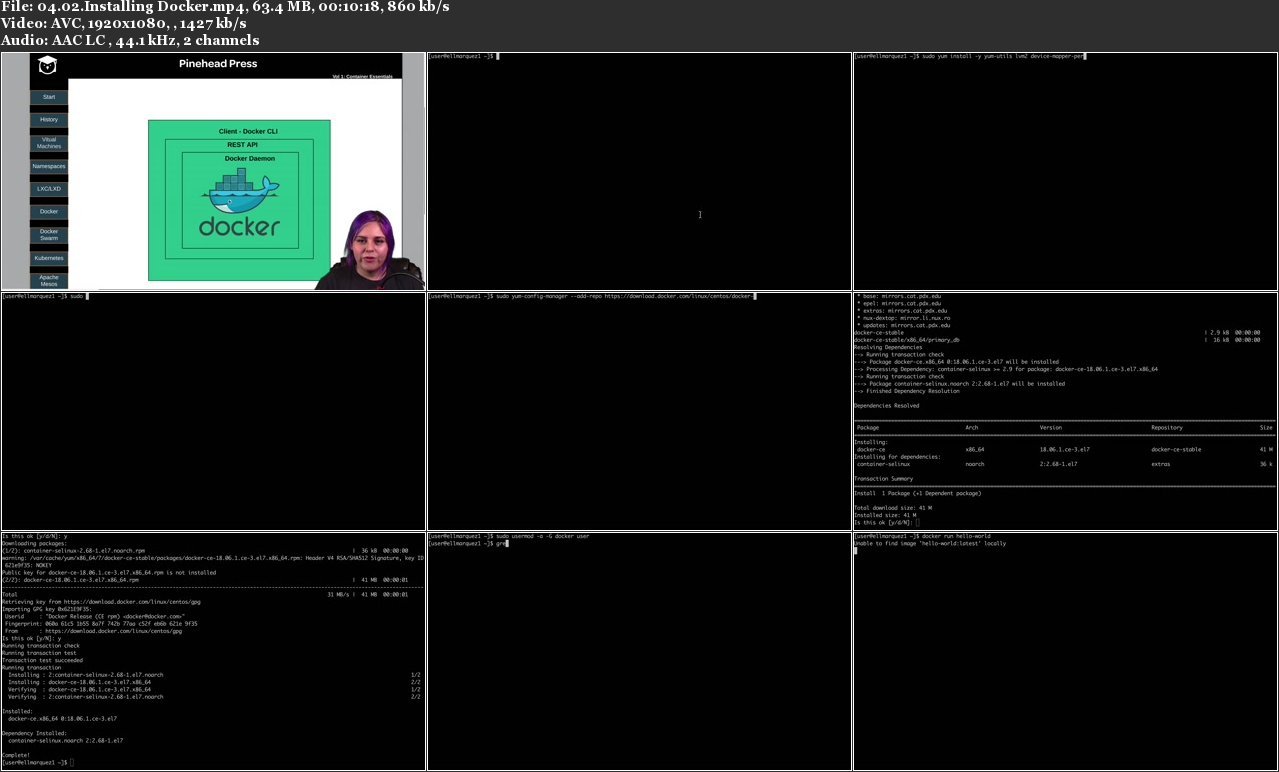
Task: Click 'sudo yum-config-manager --add-repo' command line
Action: pyautogui.click(x=591, y=296)
